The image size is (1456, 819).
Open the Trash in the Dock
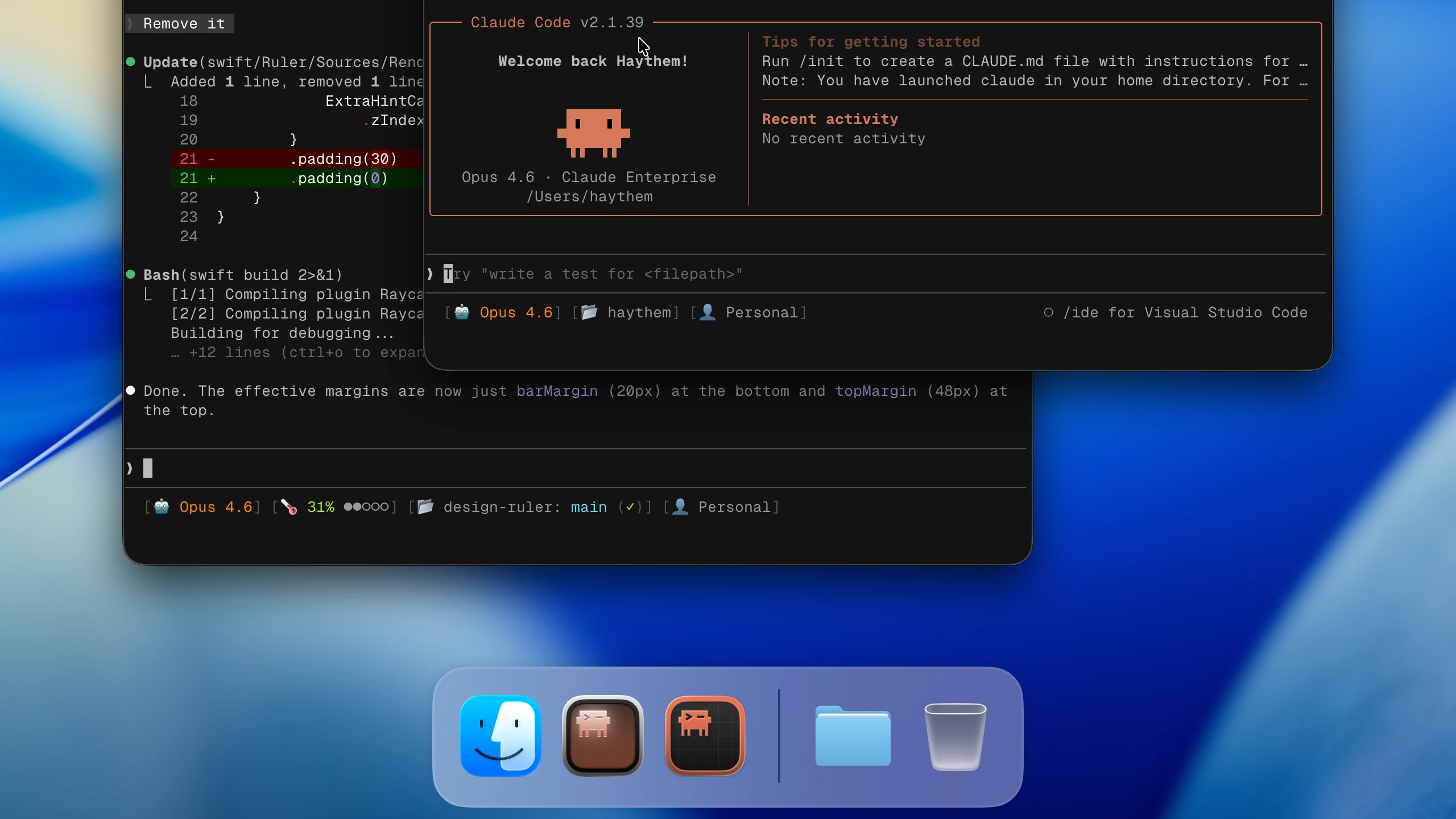(x=955, y=737)
